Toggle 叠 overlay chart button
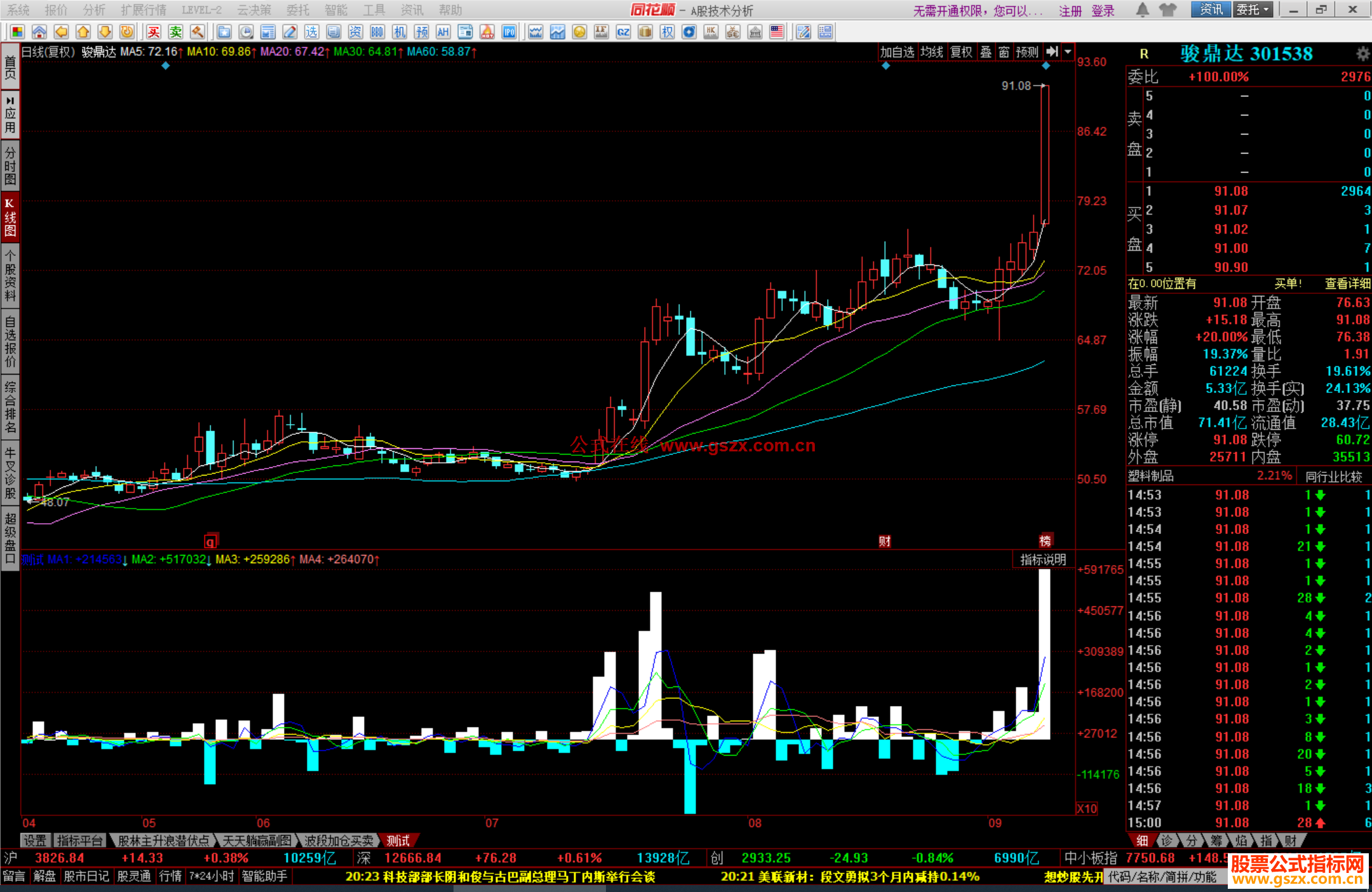The image size is (1372, 892). [x=986, y=52]
